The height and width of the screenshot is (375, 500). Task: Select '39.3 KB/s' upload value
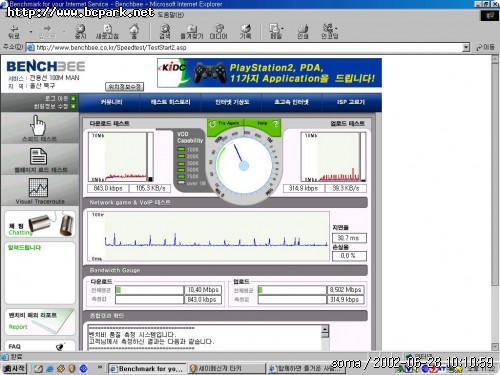(x=346, y=188)
